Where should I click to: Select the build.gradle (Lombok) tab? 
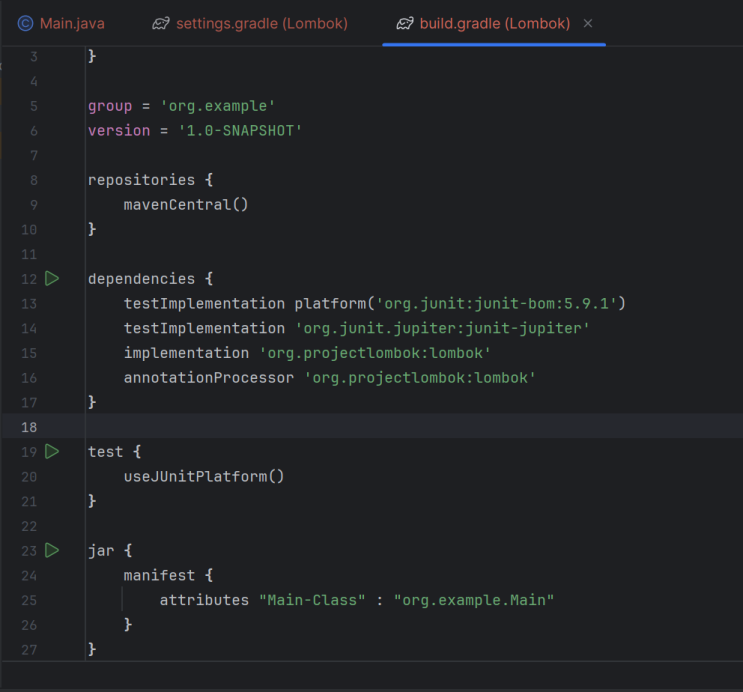click(494, 23)
